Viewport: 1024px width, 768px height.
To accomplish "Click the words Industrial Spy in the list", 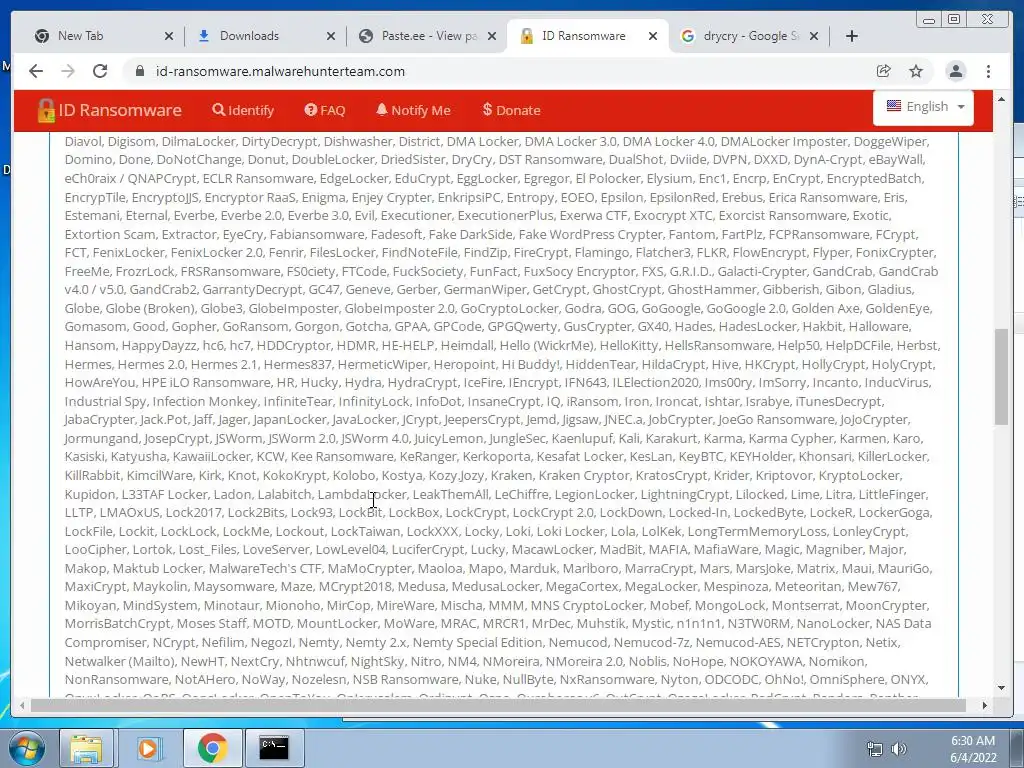I will click(x=105, y=402).
